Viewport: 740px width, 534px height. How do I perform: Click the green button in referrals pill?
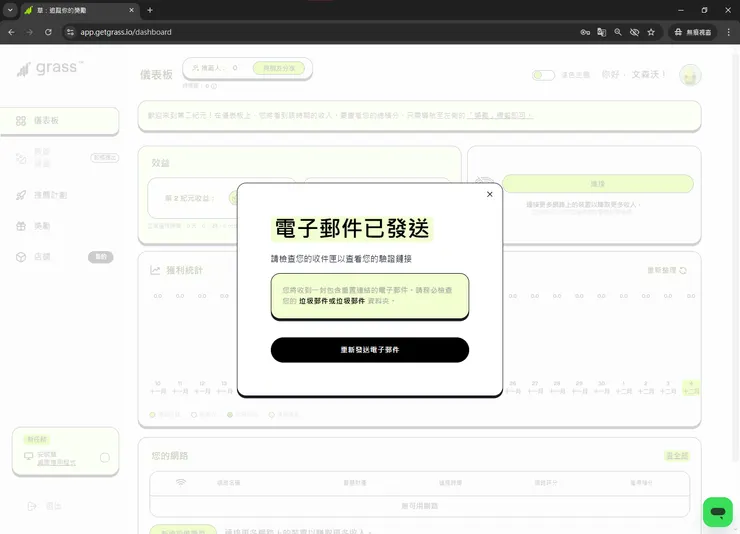click(x=278, y=68)
